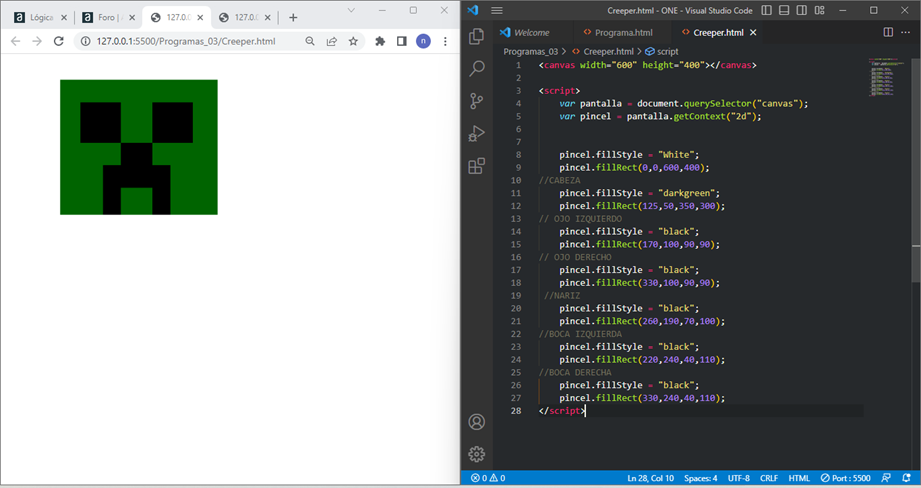Open the Explorer view in VS Code

[x=476, y=36]
